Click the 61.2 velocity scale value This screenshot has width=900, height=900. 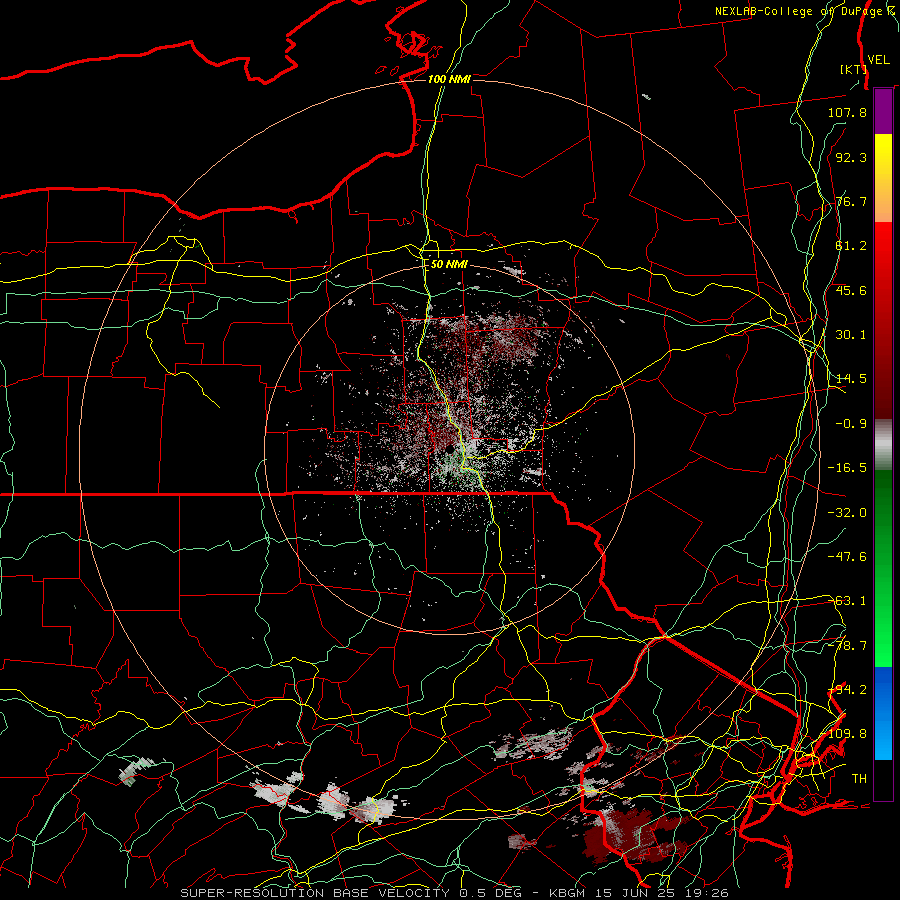[x=851, y=246]
